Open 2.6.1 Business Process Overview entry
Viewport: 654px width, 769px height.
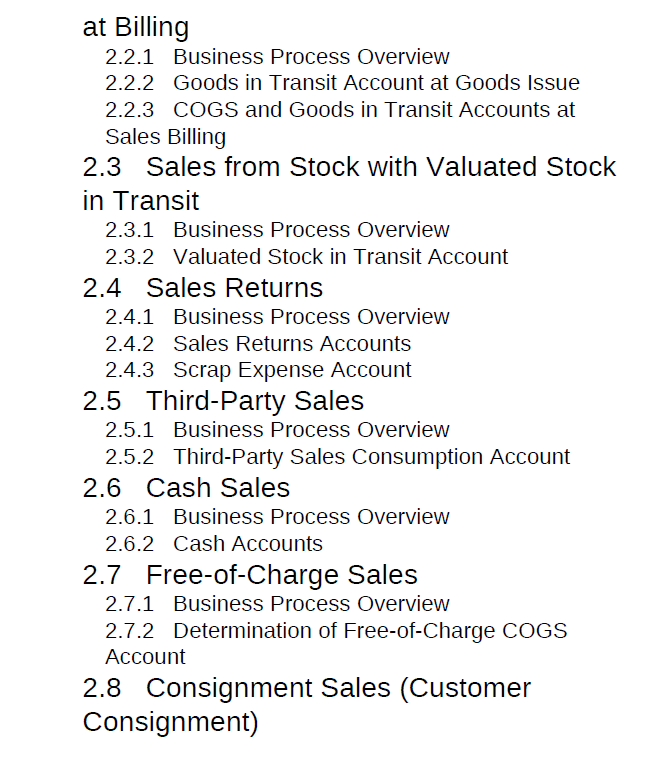277,517
